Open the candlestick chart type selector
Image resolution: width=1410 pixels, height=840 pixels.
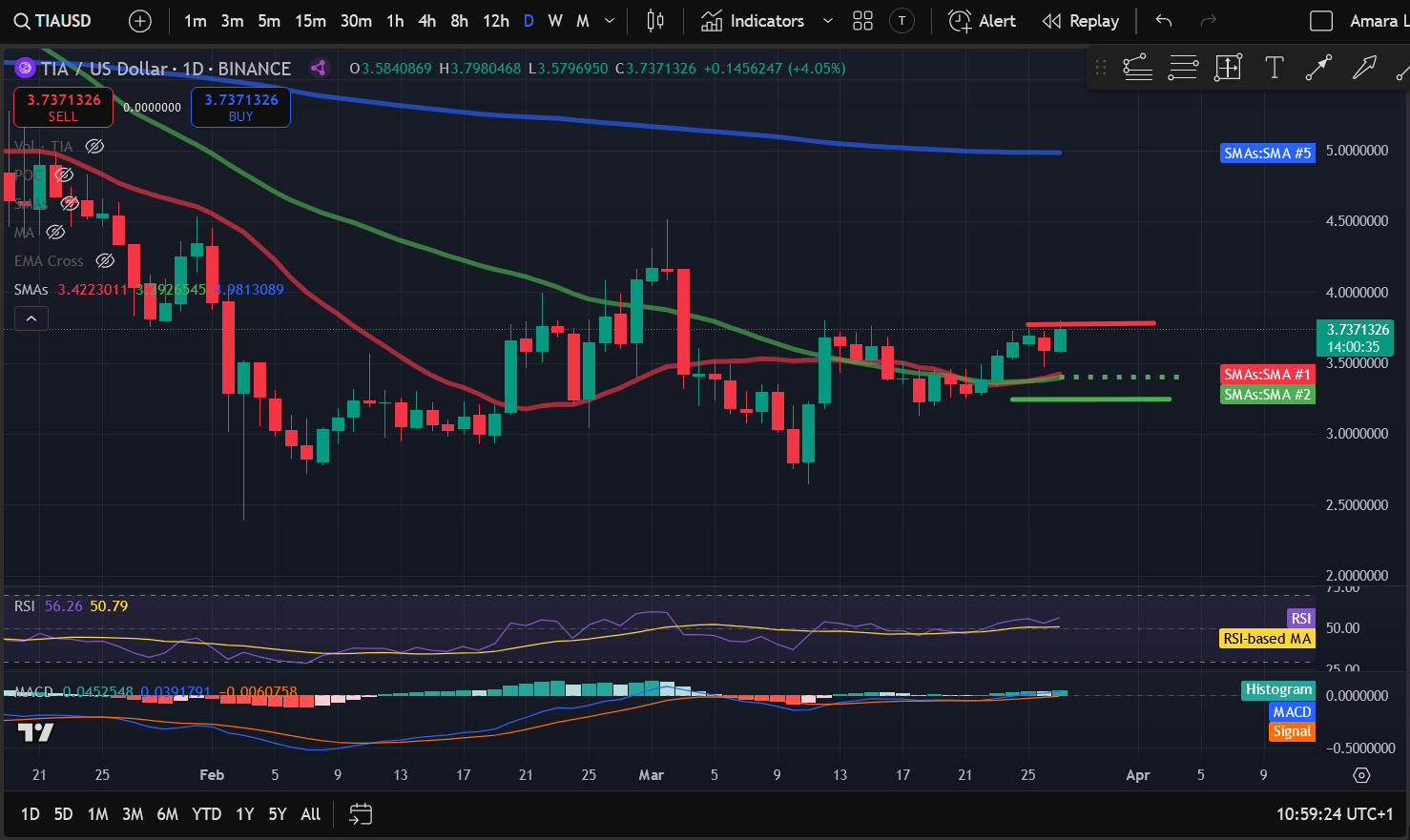(x=655, y=21)
